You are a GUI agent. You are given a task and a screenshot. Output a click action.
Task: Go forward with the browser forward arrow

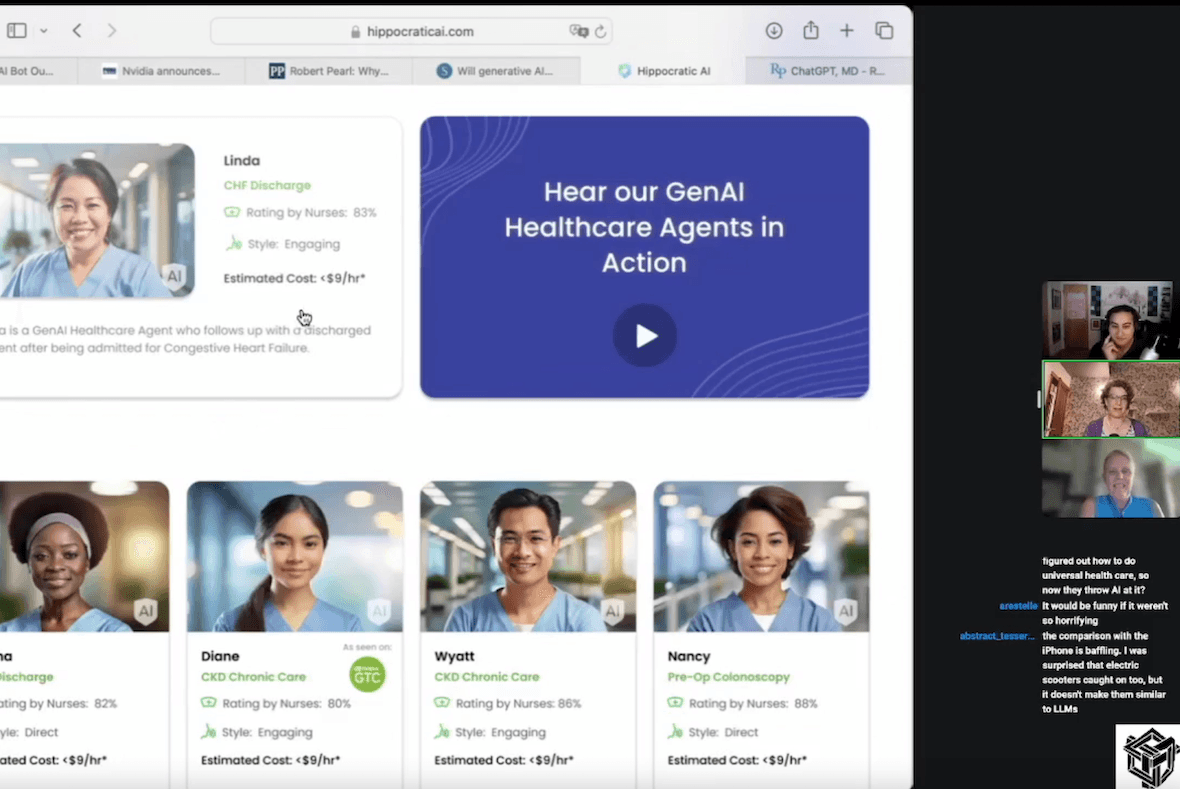click(111, 31)
